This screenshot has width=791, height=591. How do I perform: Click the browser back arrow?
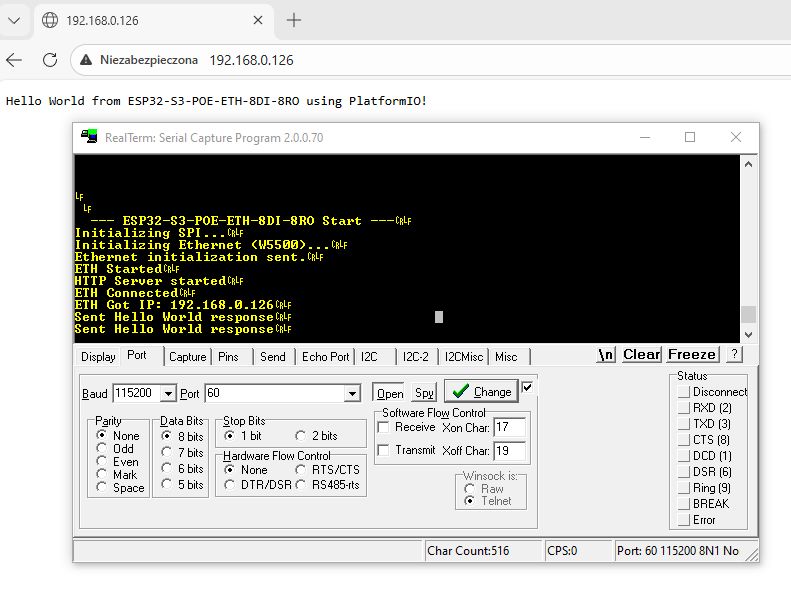click(14, 60)
